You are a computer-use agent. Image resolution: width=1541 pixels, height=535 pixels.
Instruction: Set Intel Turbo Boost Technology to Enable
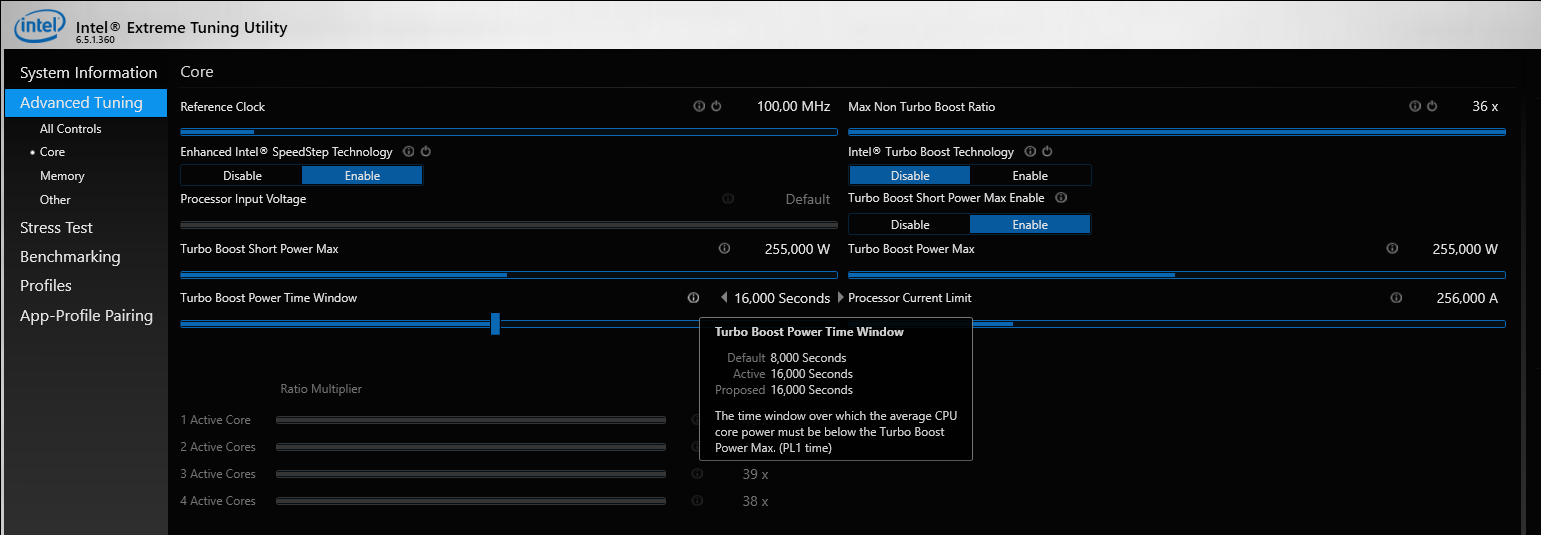click(1030, 175)
